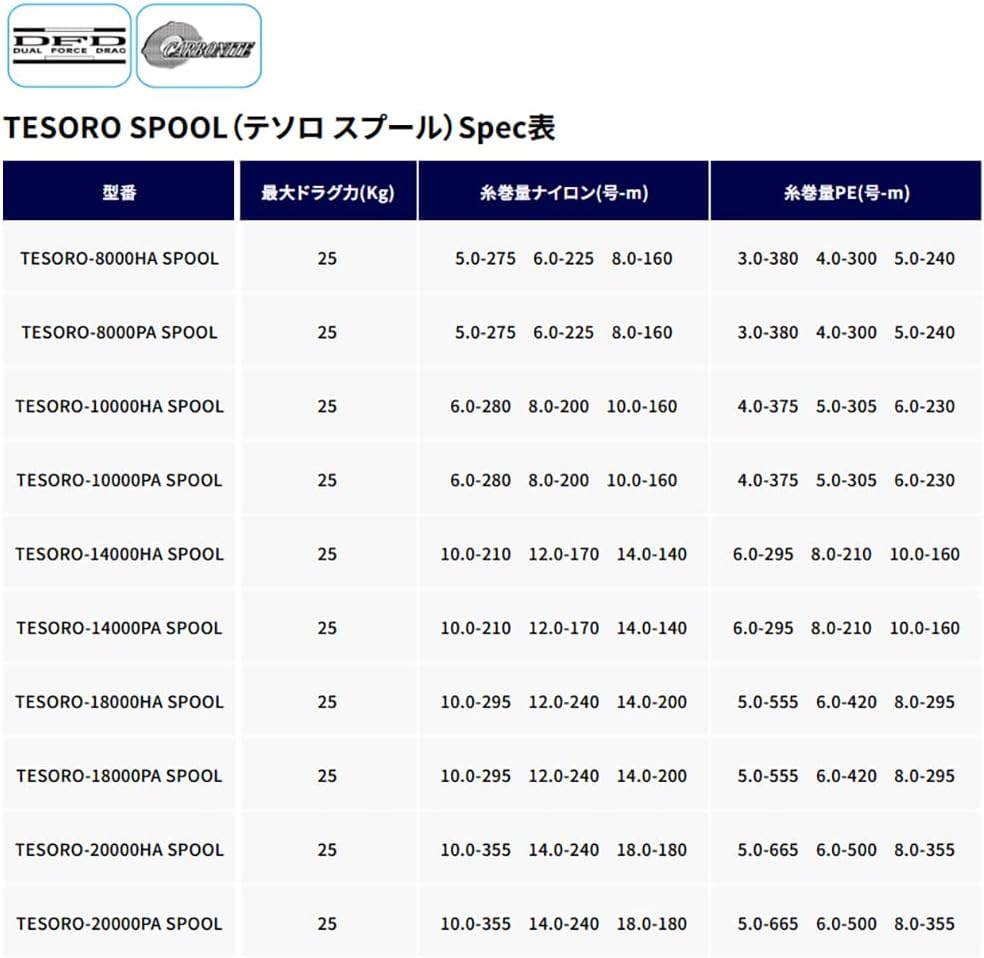Select the TESORO-8000HA SPOOL model cell
Image resolution: width=984 pixels, height=958 pixels.
pyautogui.click(x=119, y=258)
